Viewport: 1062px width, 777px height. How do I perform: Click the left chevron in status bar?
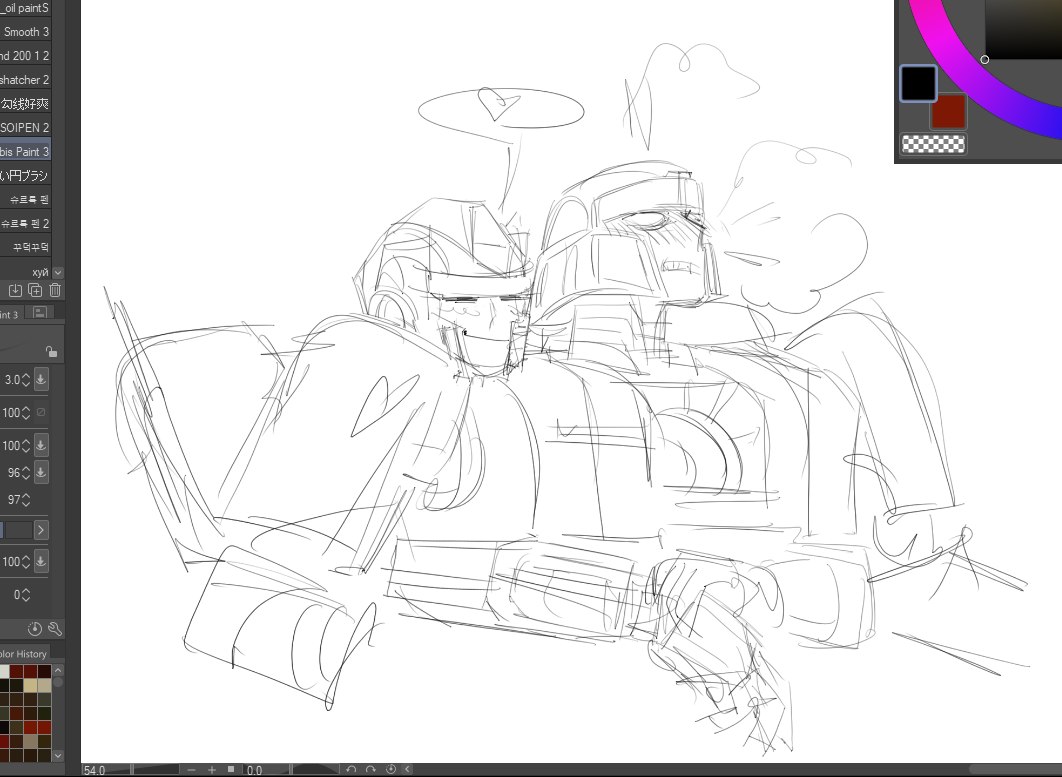click(407, 770)
